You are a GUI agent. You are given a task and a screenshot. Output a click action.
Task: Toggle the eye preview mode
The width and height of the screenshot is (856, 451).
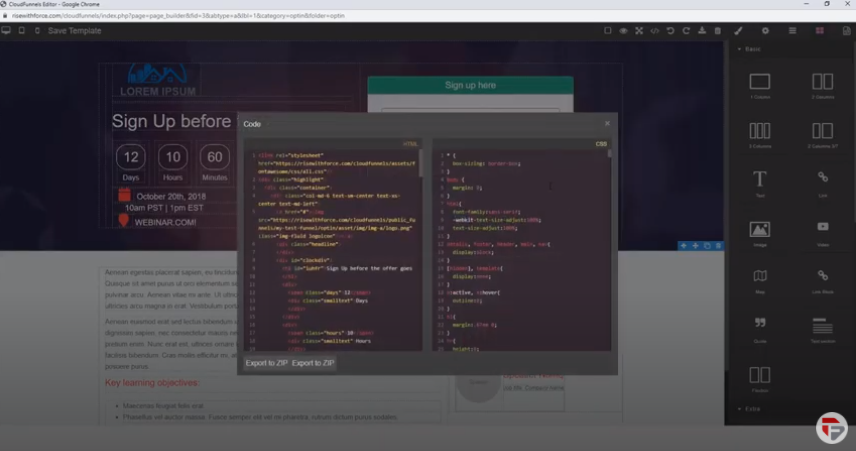[x=623, y=31]
